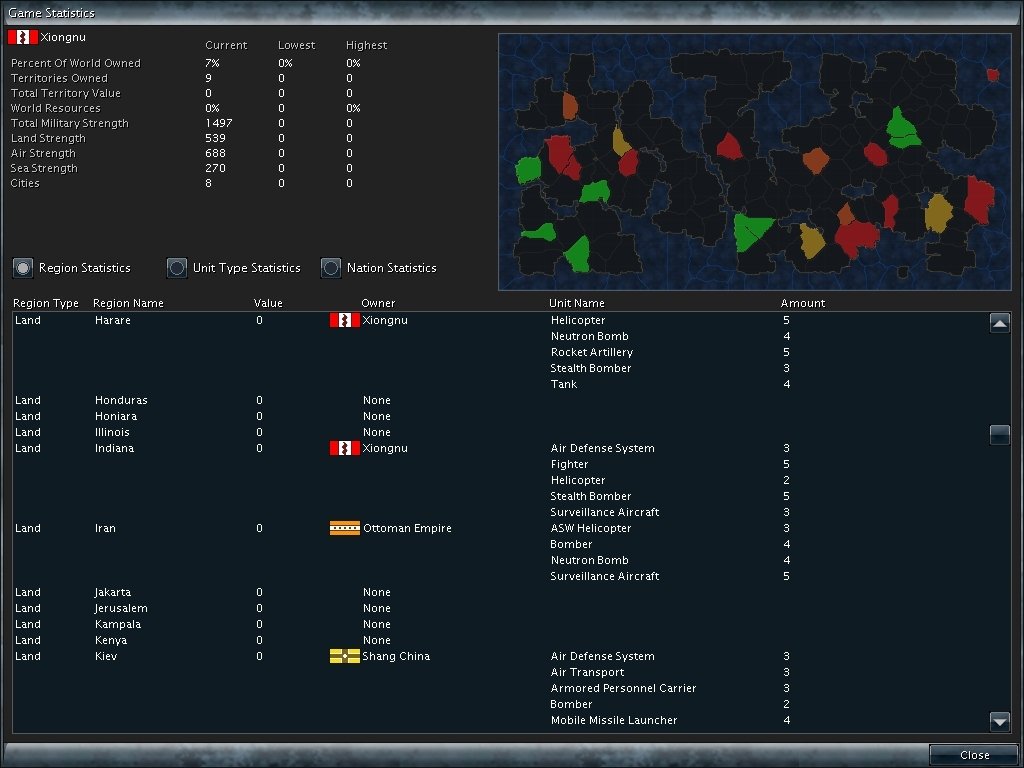Screen dimensions: 1024x768
Task: Click the Xiongnu flag in Indiana row
Action: (344, 448)
